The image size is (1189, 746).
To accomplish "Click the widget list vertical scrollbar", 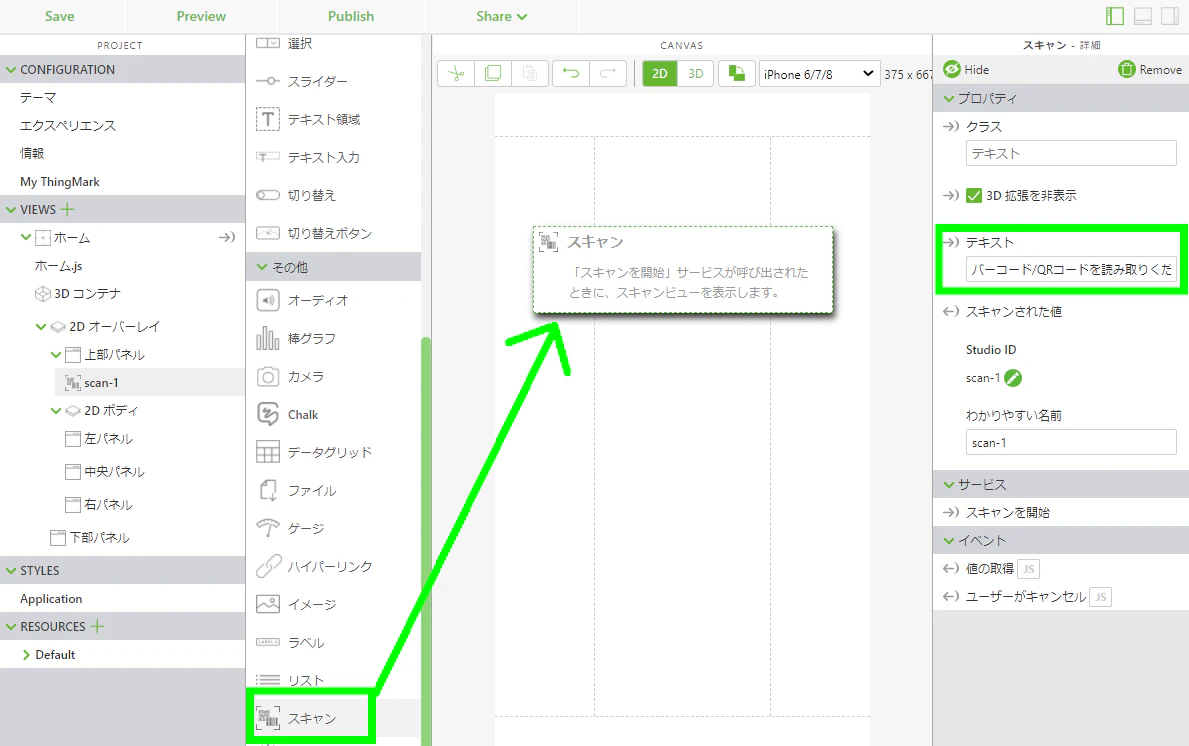I will tap(426, 541).
